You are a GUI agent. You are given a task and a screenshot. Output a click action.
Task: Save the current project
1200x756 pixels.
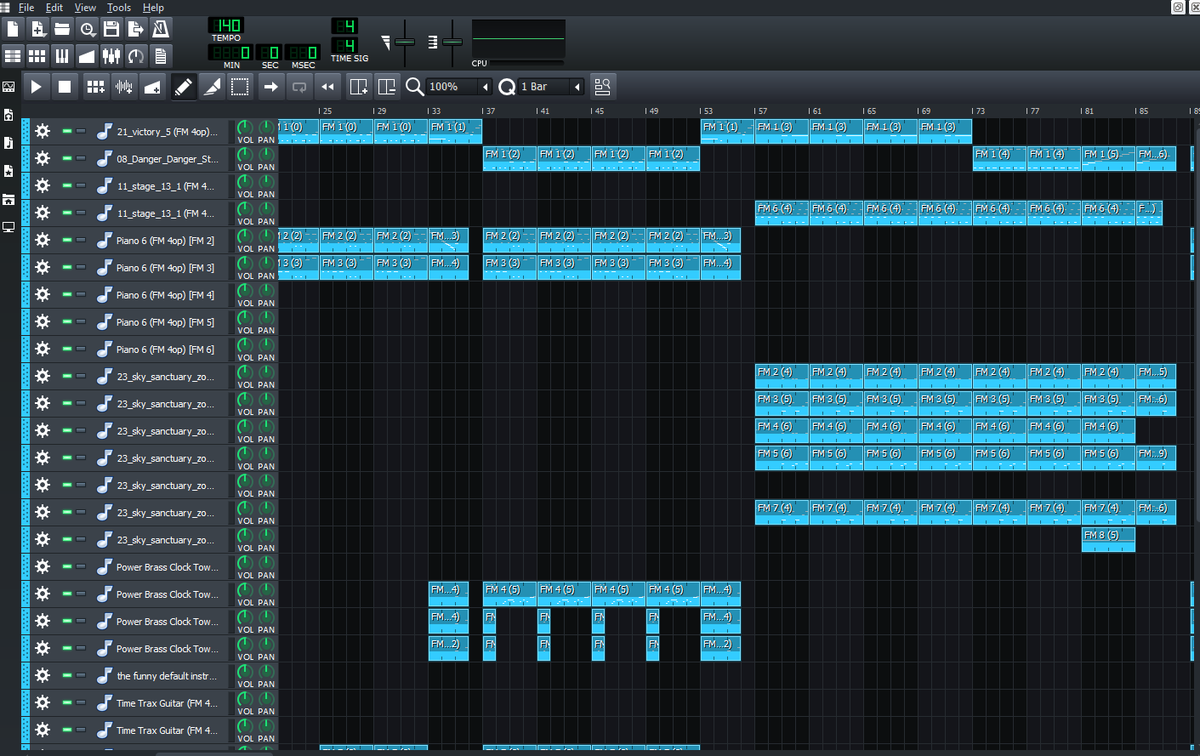111,28
